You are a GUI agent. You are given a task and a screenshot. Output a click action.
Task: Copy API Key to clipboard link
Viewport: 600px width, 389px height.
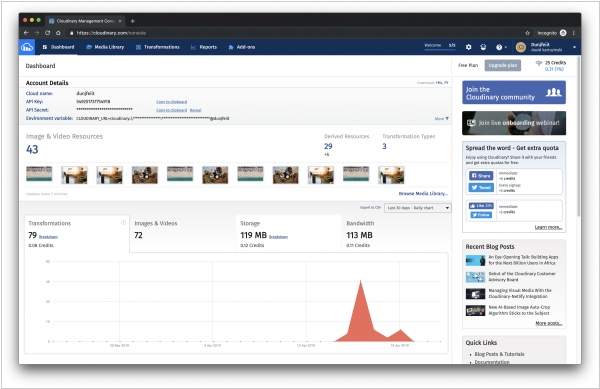pyautogui.click(x=171, y=102)
